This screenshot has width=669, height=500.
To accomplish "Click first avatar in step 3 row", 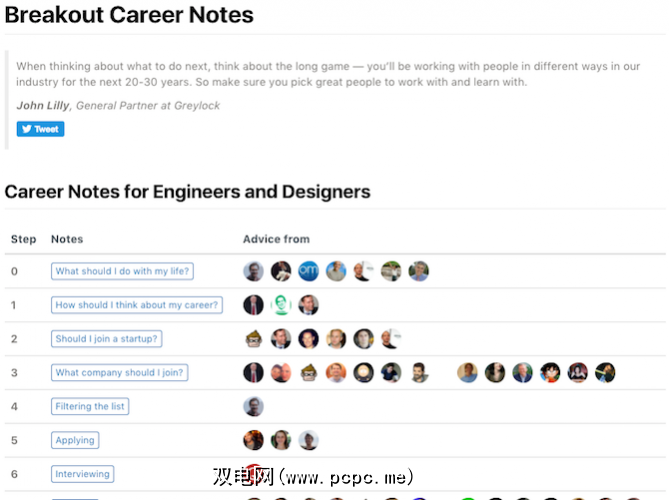I will pos(254,373).
